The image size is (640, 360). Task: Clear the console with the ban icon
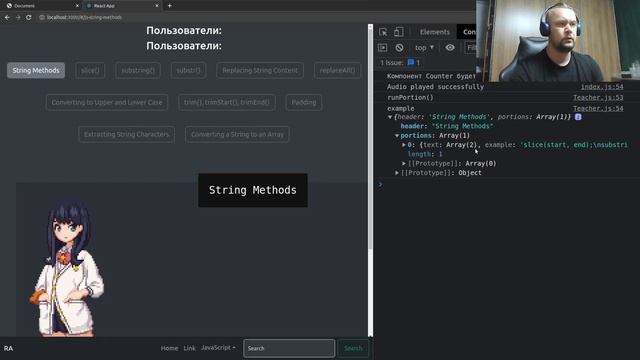click(399, 48)
